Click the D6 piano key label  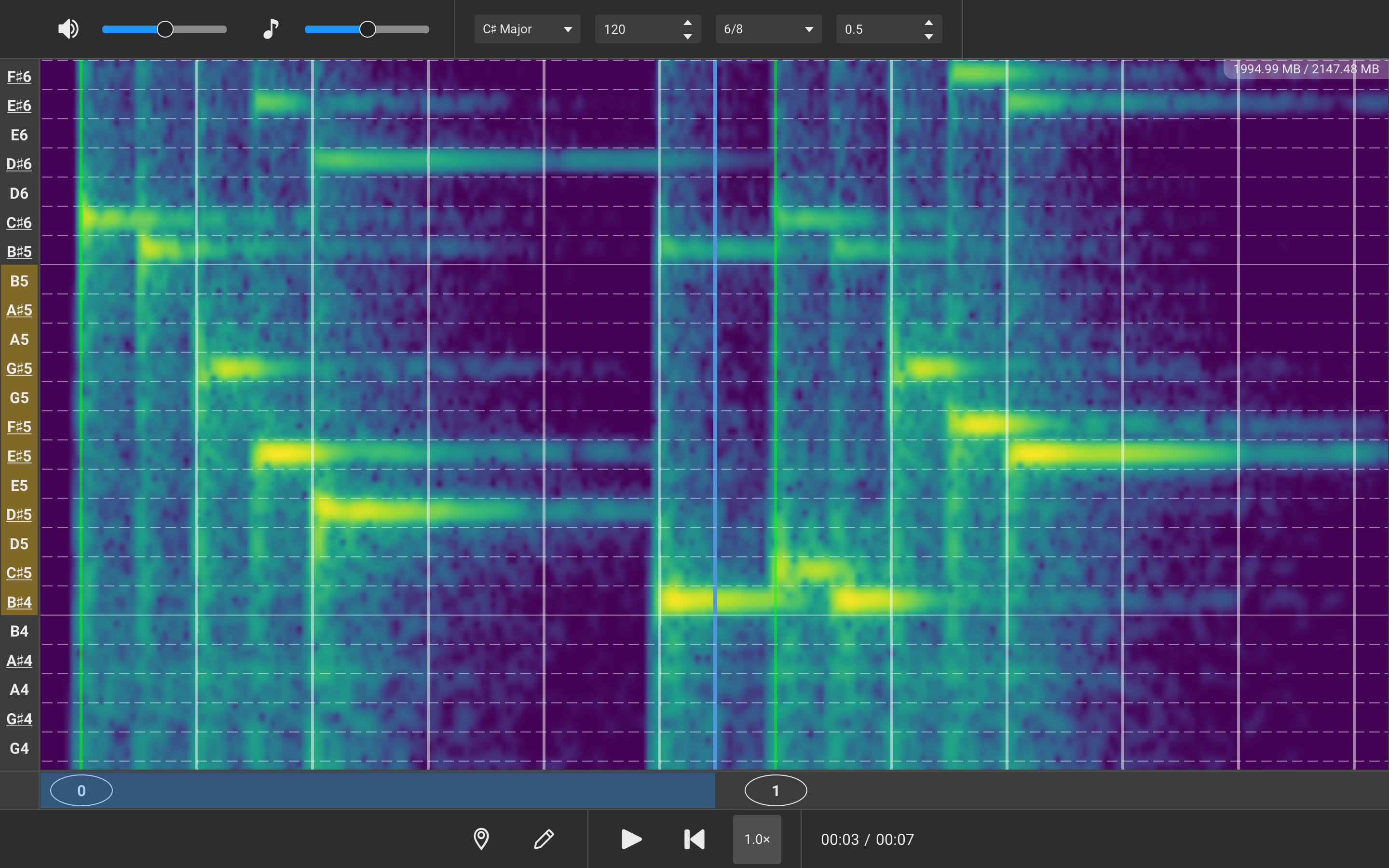click(x=19, y=193)
